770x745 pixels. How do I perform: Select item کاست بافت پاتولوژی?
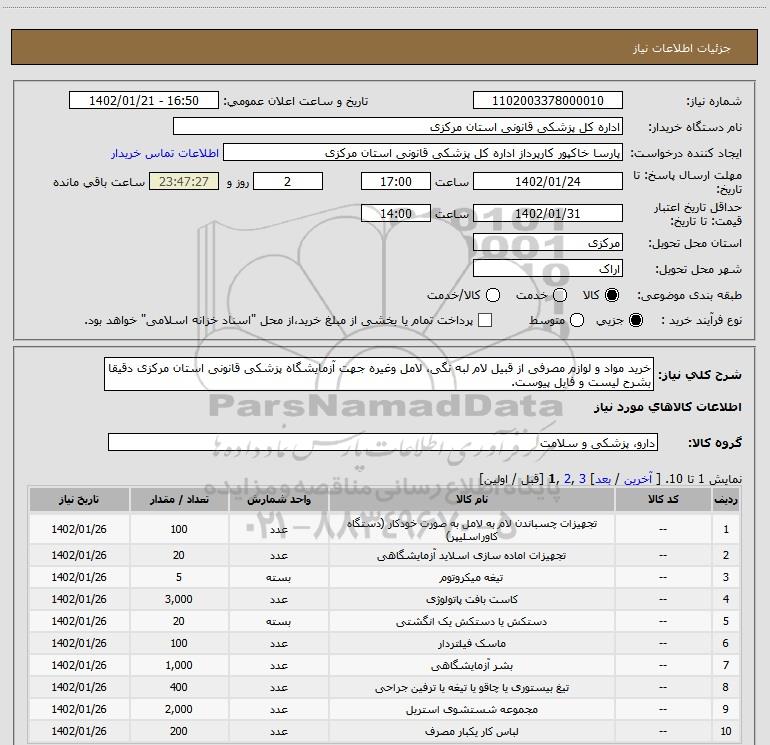click(471, 600)
